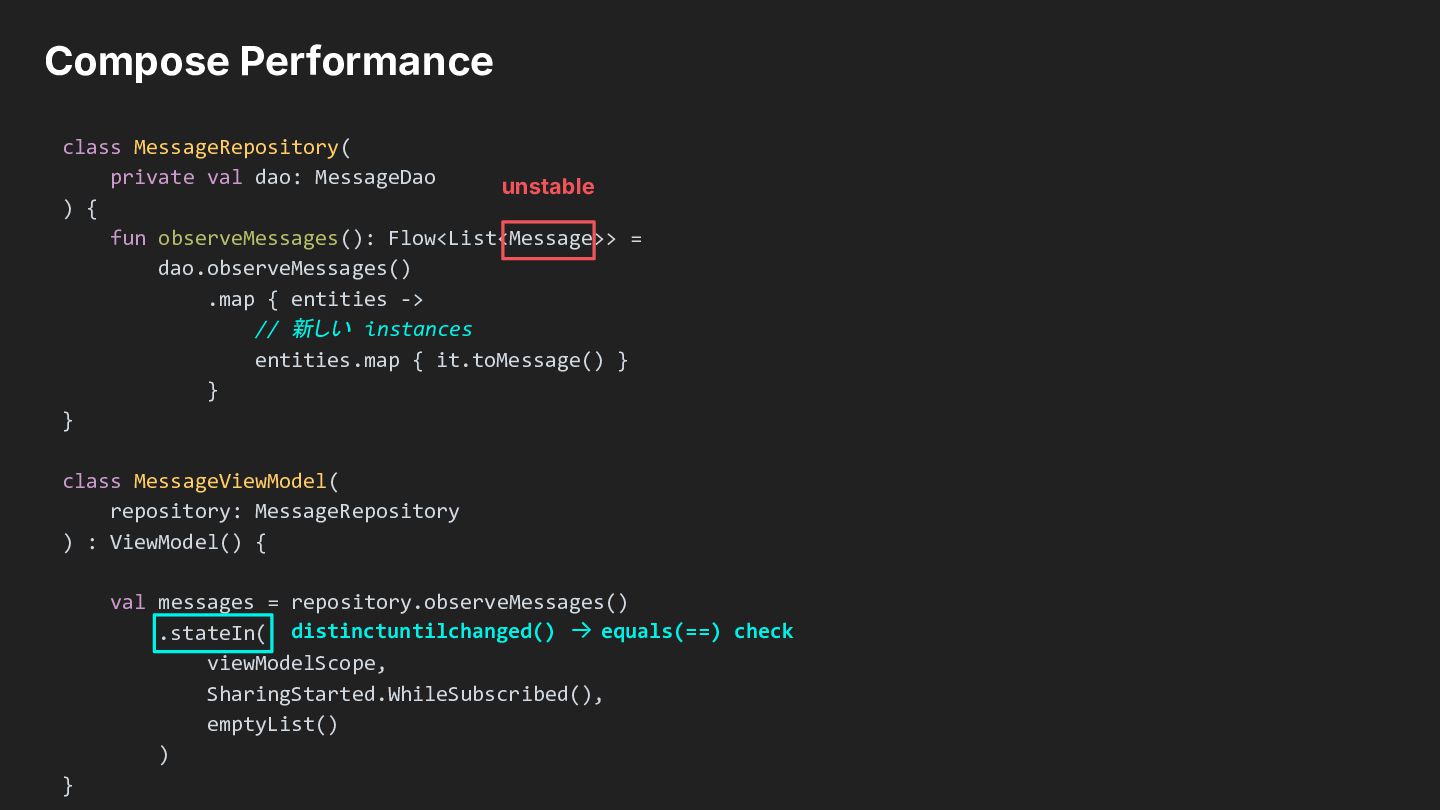This screenshot has width=1440, height=810.
Task: Click the equals(==) check annotation
Action: (696, 631)
